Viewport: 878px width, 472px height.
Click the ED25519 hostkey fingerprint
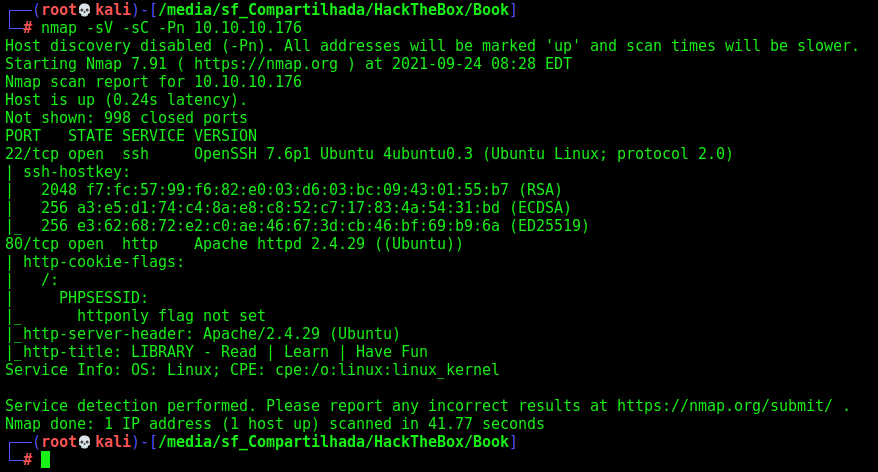288,226
